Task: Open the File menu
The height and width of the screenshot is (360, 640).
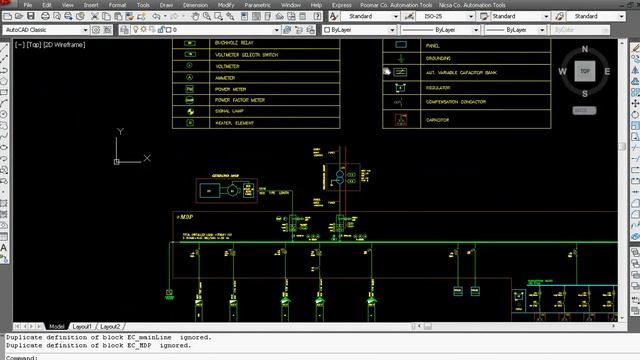Action: pos(28,5)
